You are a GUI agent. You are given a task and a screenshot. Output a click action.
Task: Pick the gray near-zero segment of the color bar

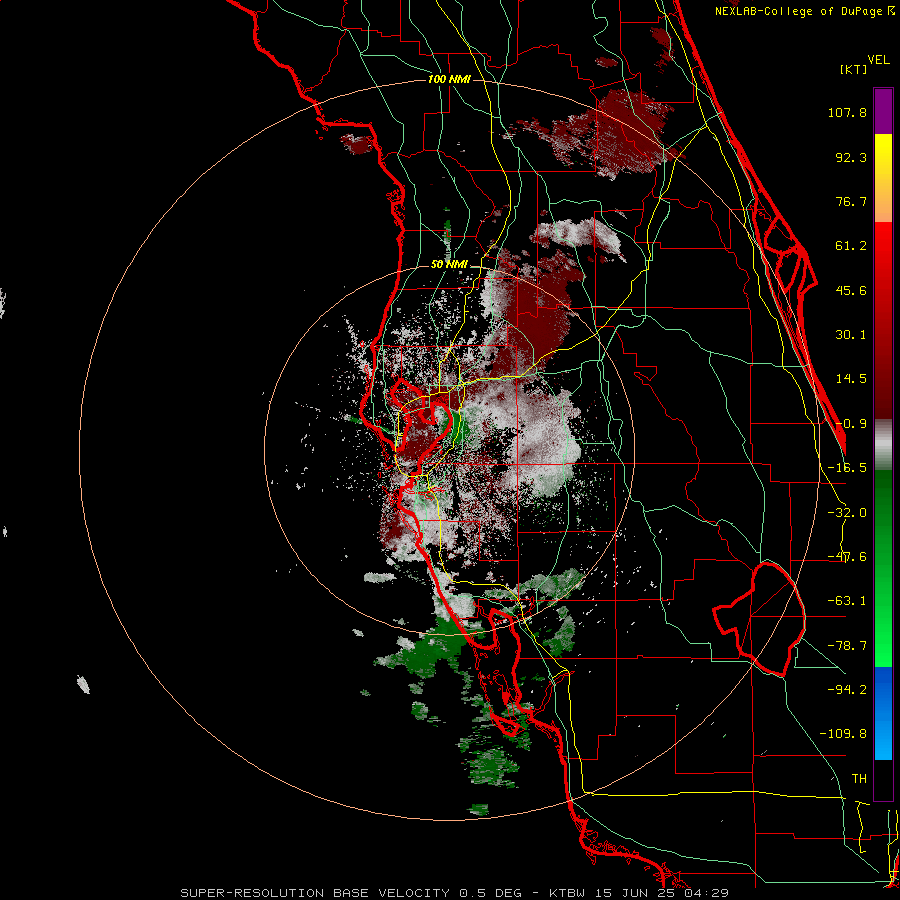tap(883, 445)
